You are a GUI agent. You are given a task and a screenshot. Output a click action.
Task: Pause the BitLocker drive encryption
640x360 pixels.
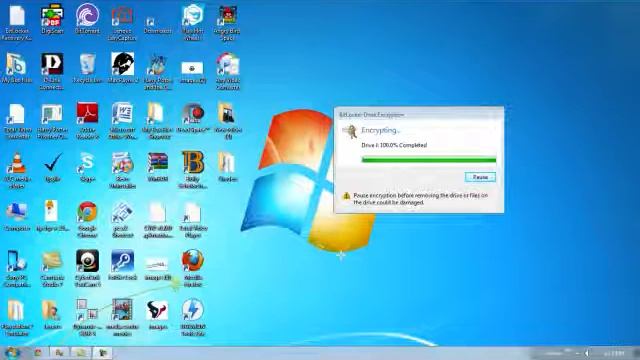click(480, 177)
